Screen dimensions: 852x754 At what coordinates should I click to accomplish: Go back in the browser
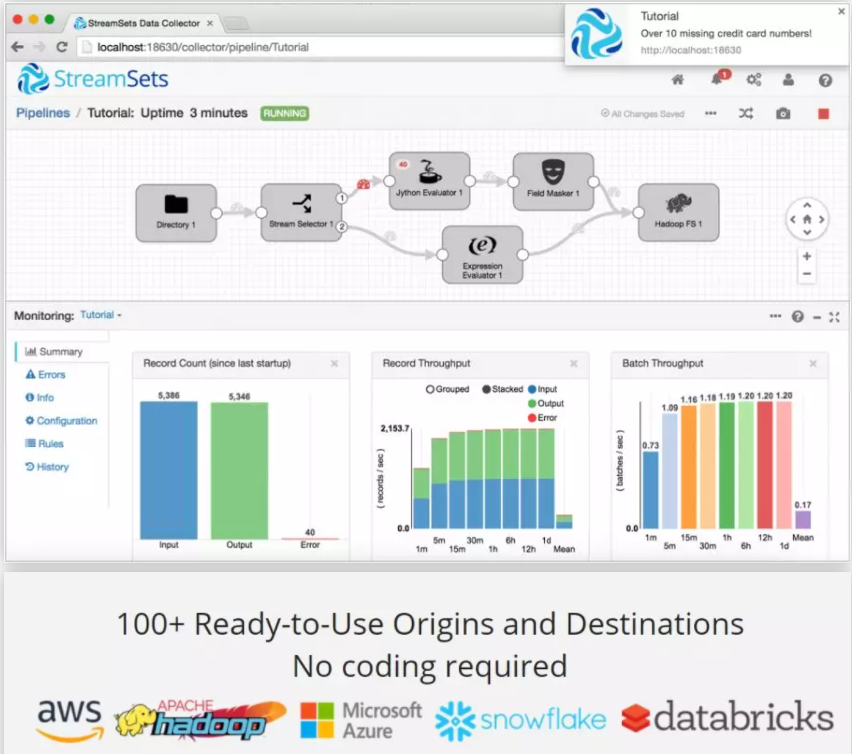pos(17,47)
